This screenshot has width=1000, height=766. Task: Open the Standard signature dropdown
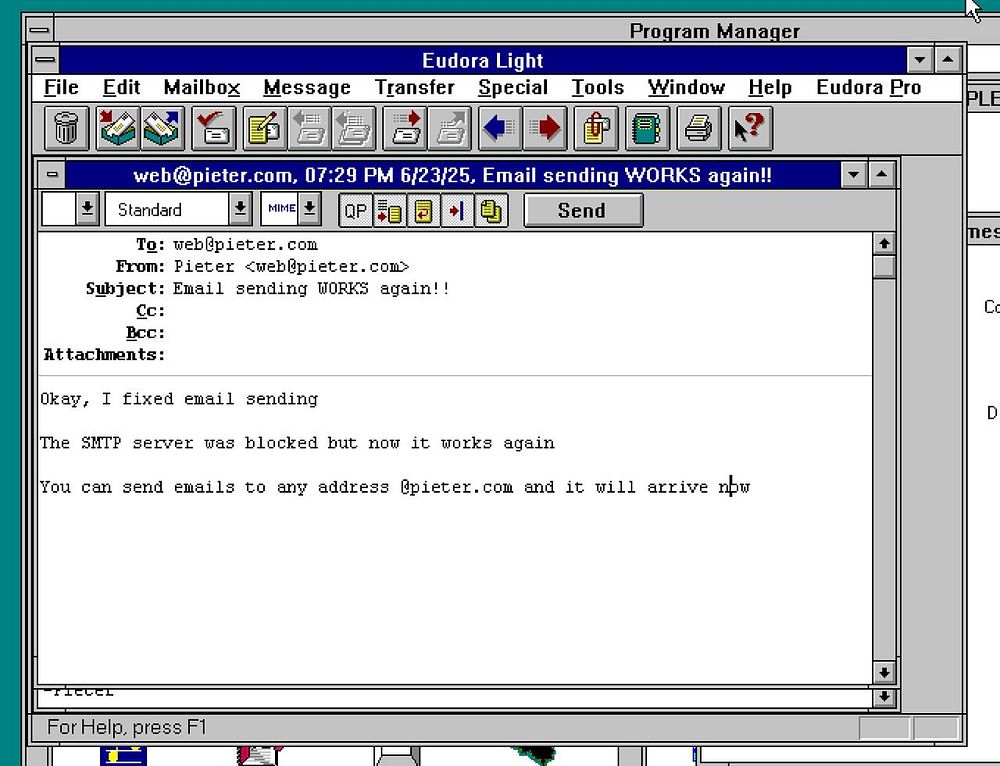point(240,209)
